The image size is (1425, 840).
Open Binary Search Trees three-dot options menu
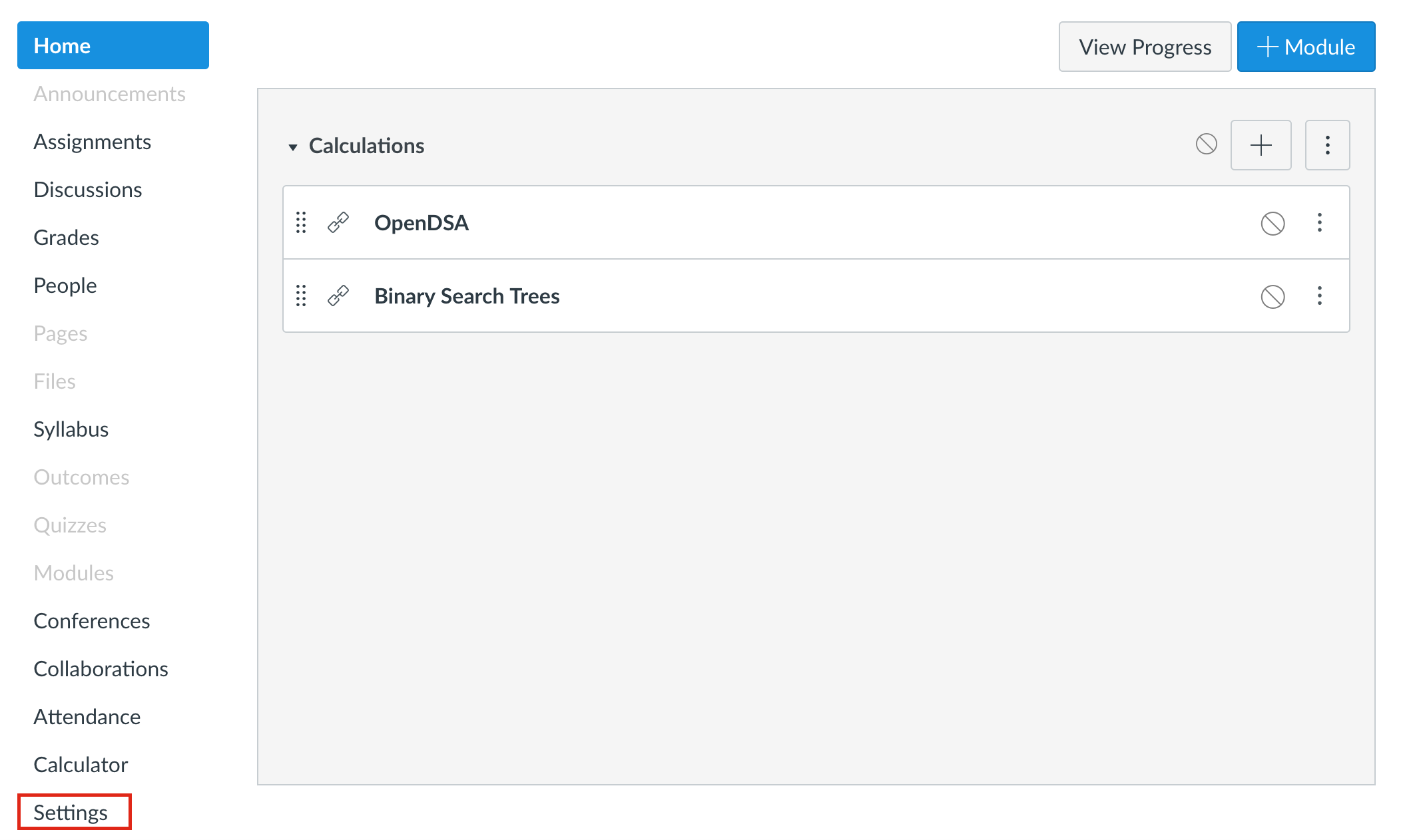tap(1319, 296)
